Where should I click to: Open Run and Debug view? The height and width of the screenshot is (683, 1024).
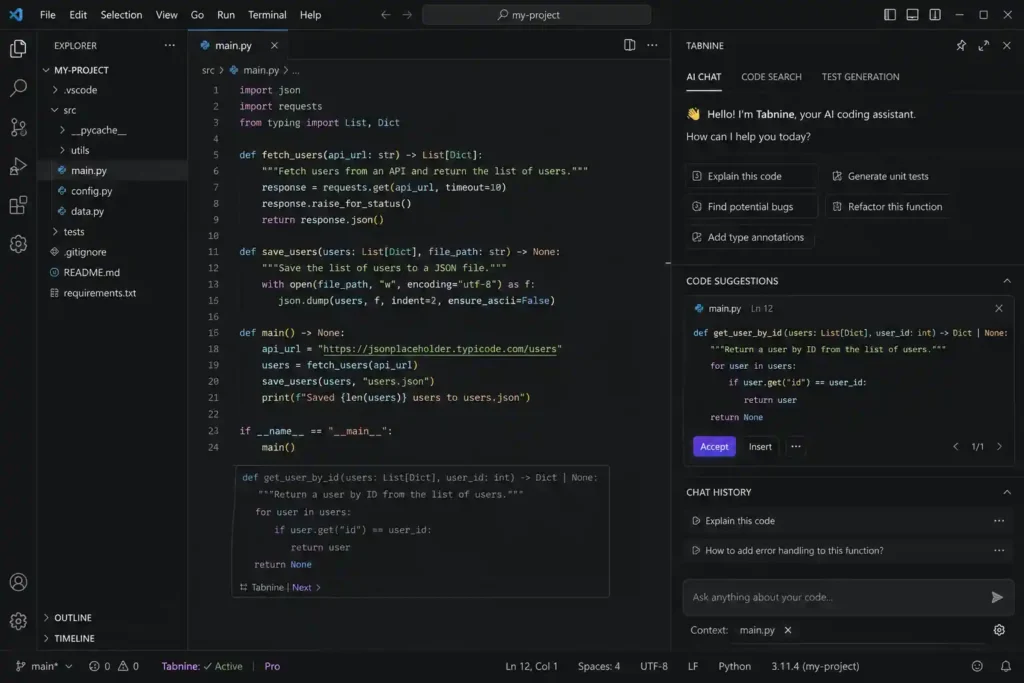pyautogui.click(x=18, y=166)
